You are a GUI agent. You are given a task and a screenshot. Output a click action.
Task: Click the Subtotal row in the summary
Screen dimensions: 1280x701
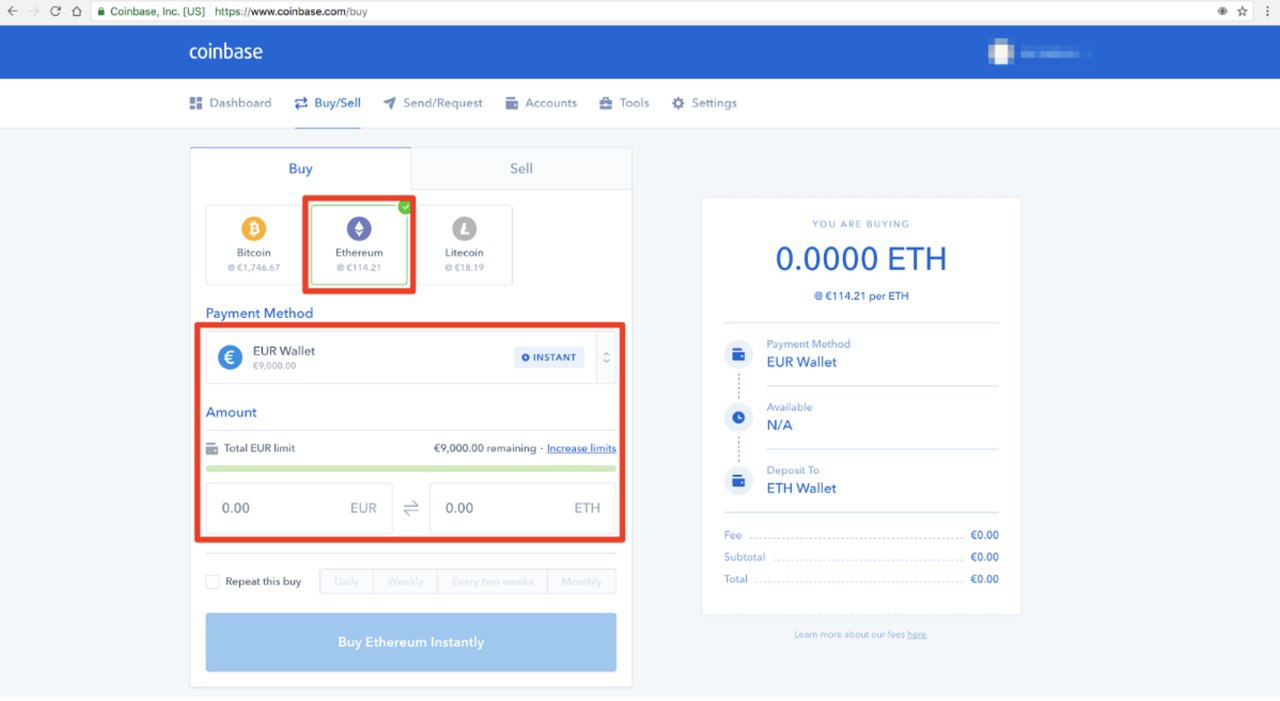point(861,557)
